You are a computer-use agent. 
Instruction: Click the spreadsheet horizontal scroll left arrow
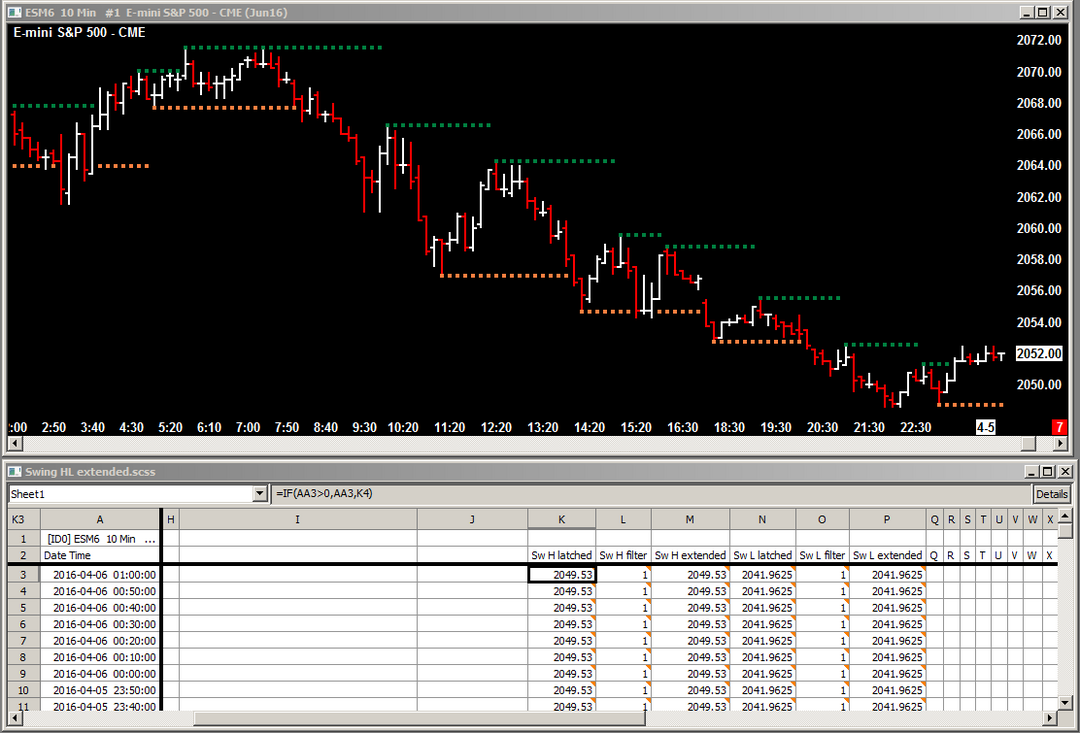tap(15, 719)
